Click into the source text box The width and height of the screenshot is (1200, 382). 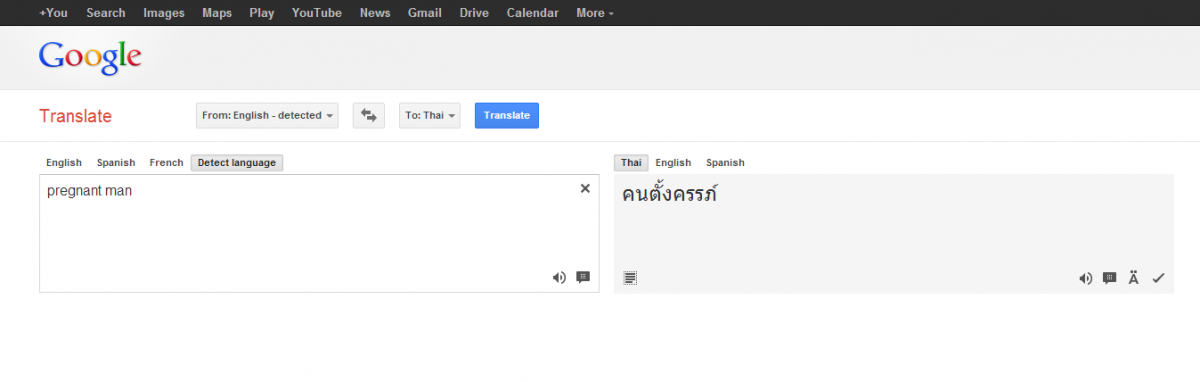[x=319, y=233]
